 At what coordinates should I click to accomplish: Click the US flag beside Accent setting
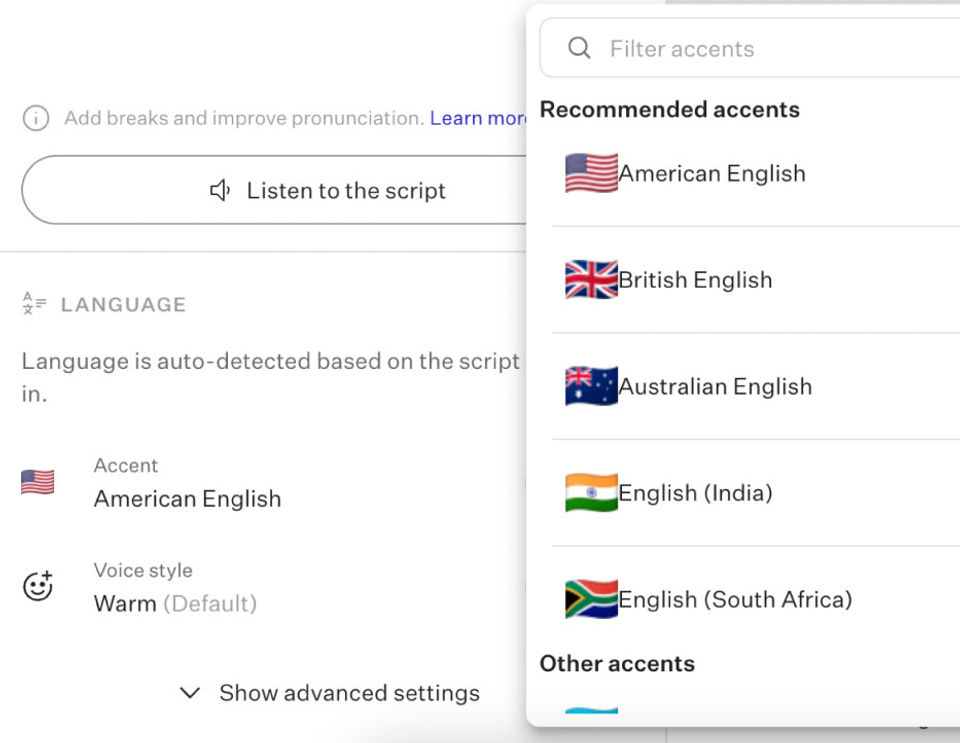[x=38, y=482]
